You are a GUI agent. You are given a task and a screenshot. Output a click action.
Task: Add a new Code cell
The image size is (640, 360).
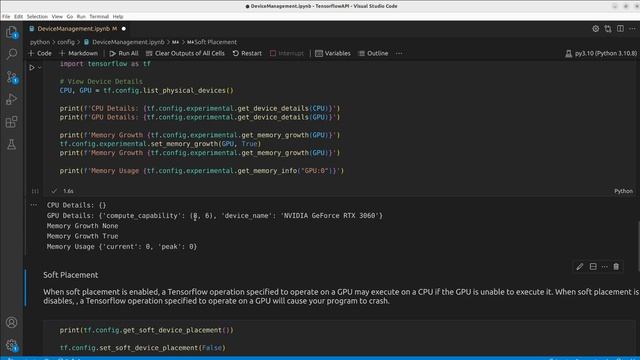(x=40, y=53)
